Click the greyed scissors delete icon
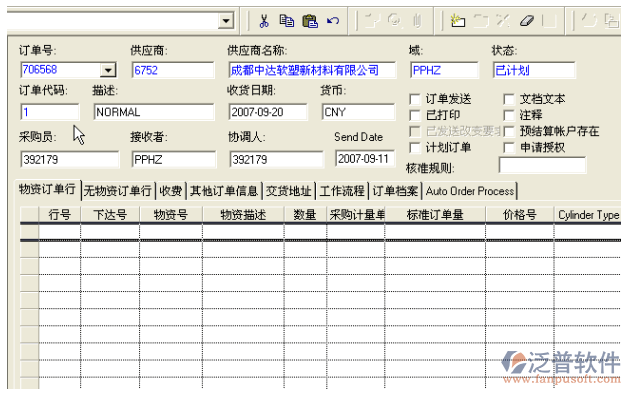 pyautogui.click(x=503, y=20)
